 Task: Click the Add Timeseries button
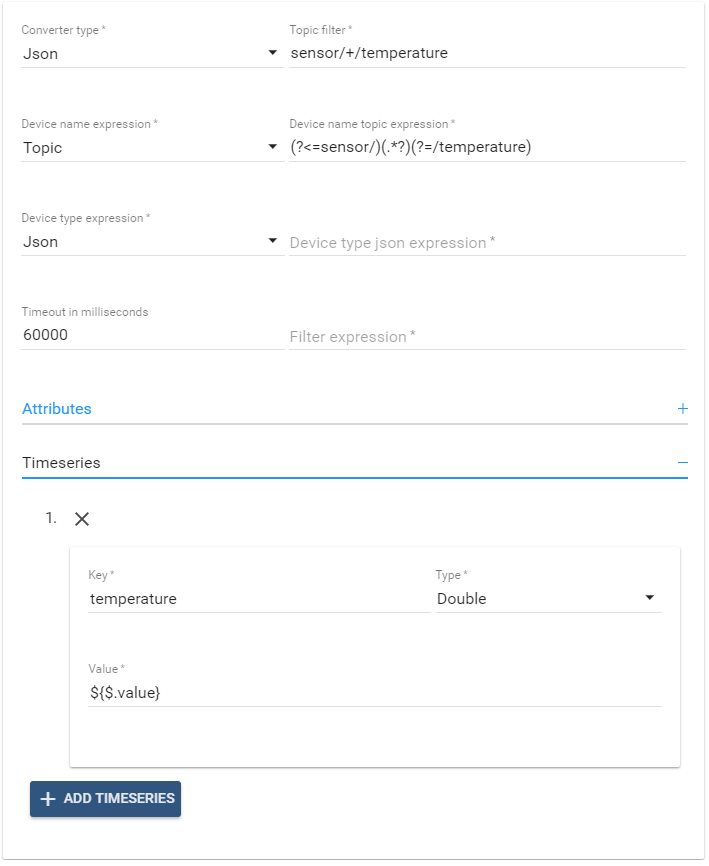click(105, 799)
